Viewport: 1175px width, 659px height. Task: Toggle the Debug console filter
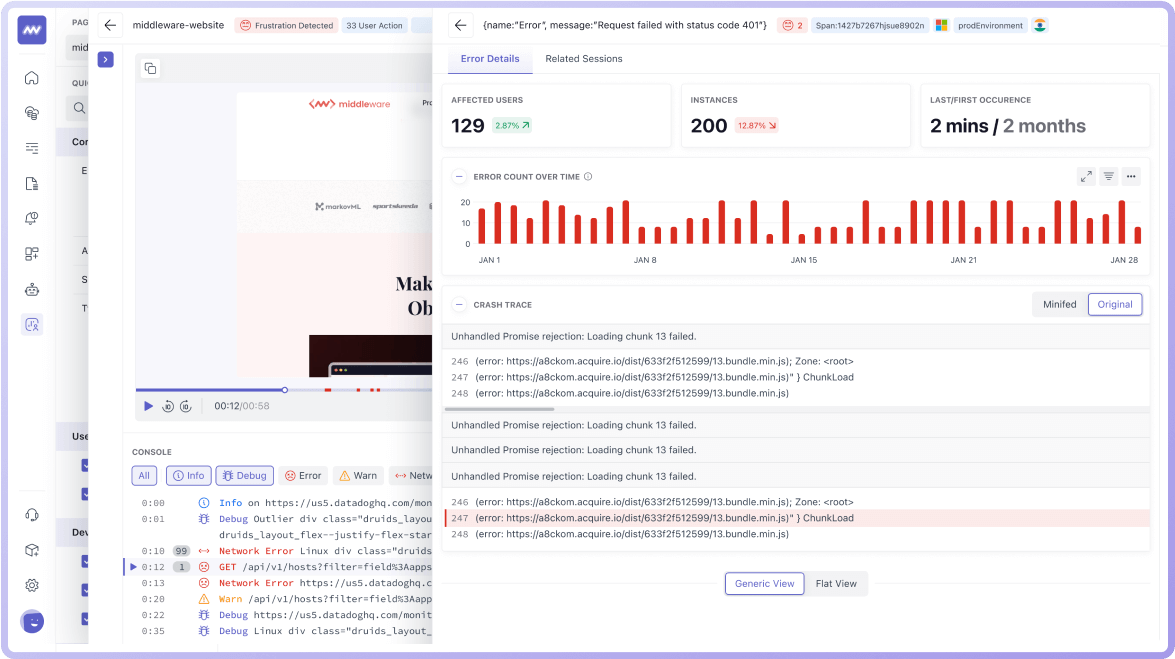coord(244,476)
